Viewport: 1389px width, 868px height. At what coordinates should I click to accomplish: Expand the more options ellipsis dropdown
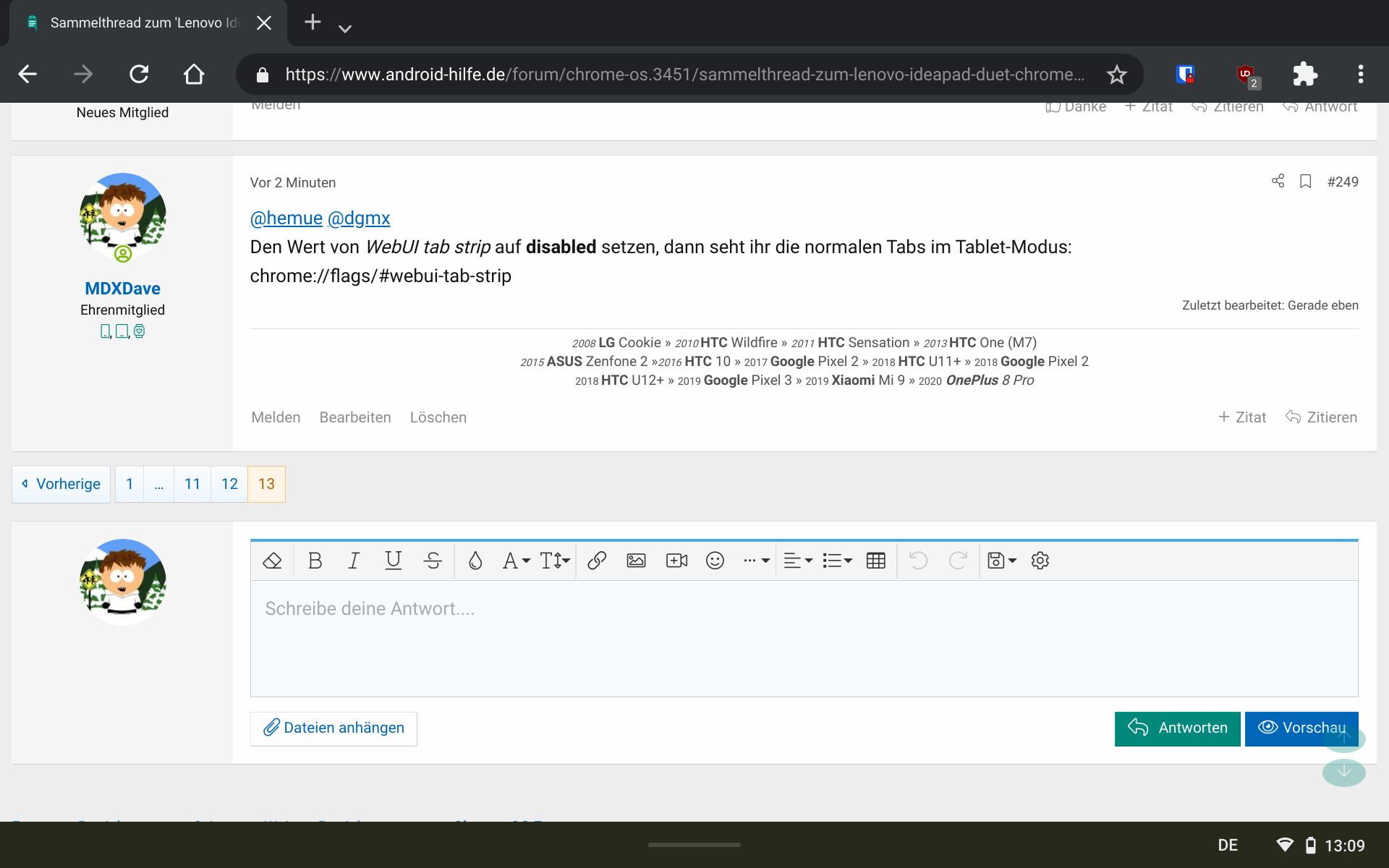point(756,561)
